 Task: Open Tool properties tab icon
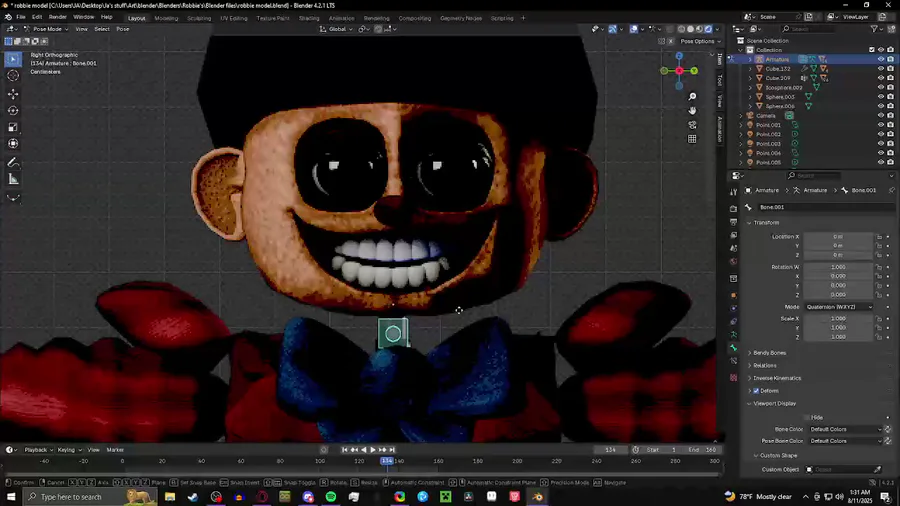733,192
